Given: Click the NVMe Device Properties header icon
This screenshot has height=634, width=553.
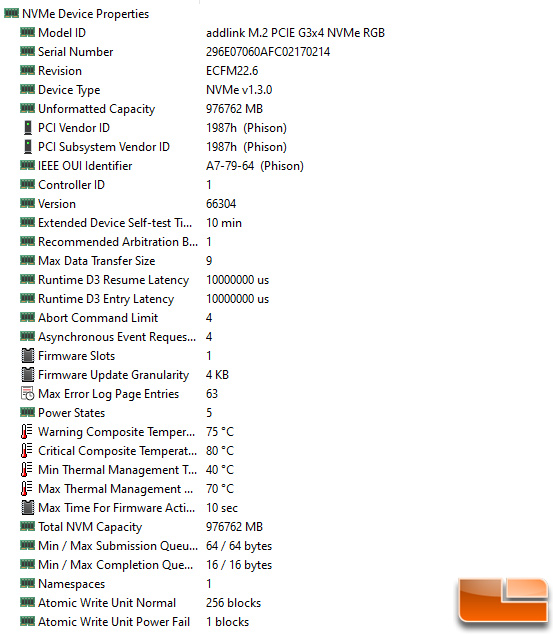Looking at the screenshot, I should tap(11, 14).
